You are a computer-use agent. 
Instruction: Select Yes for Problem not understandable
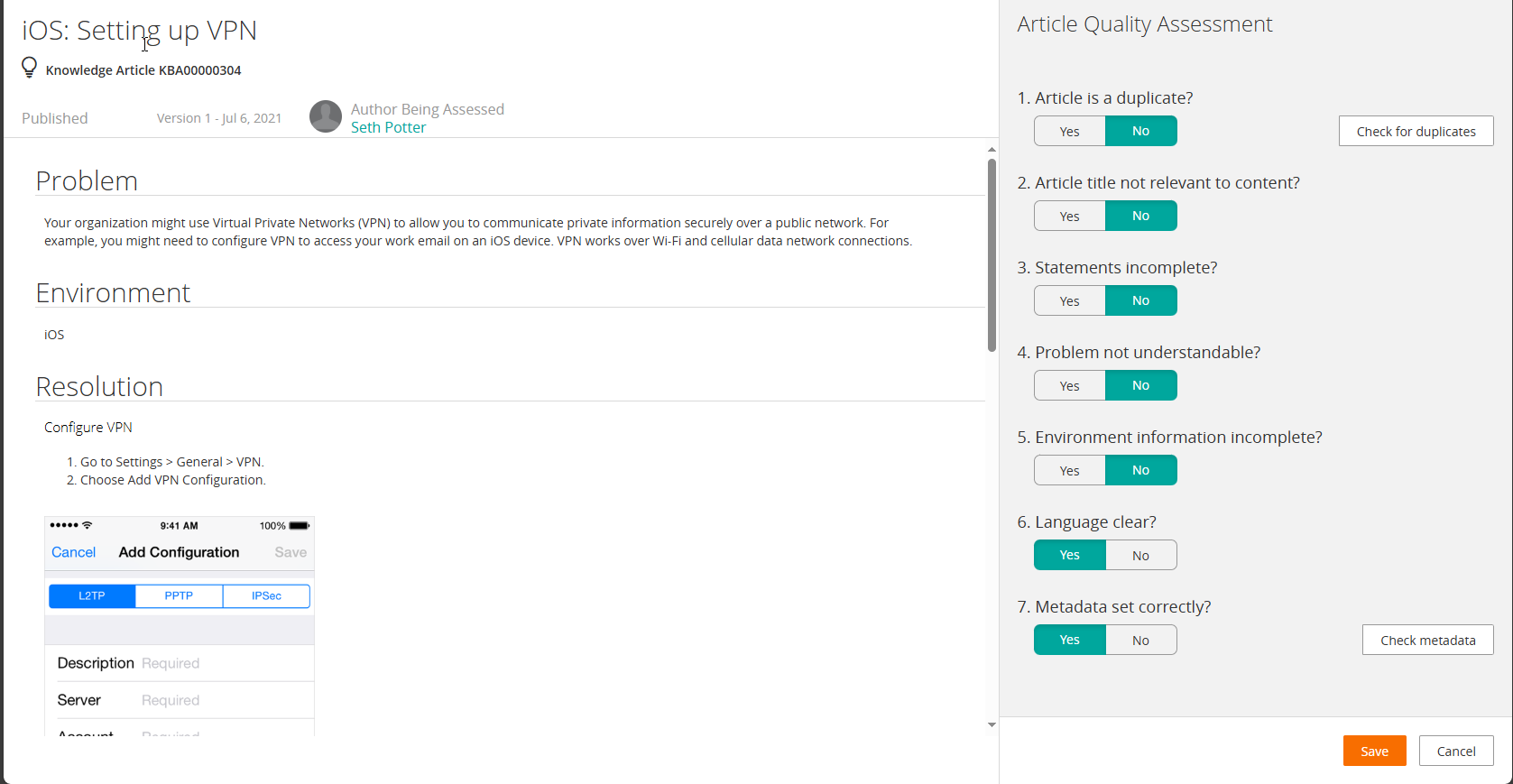click(1069, 386)
